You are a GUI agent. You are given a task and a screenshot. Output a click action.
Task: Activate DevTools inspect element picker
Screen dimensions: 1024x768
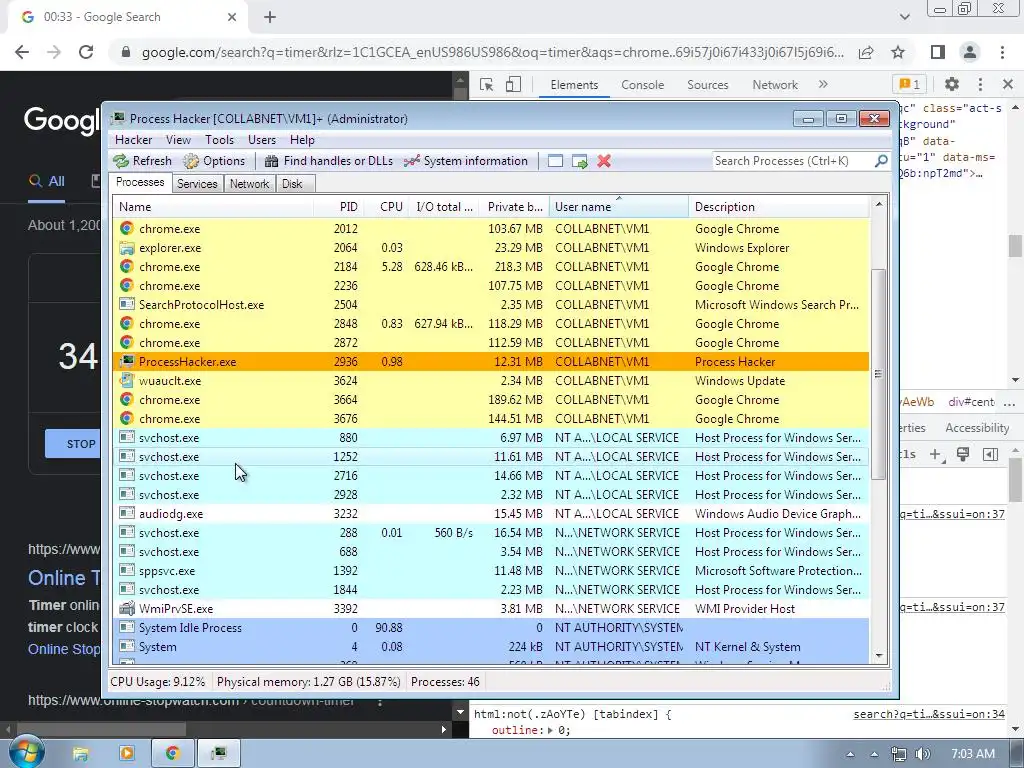coord(486,85)
